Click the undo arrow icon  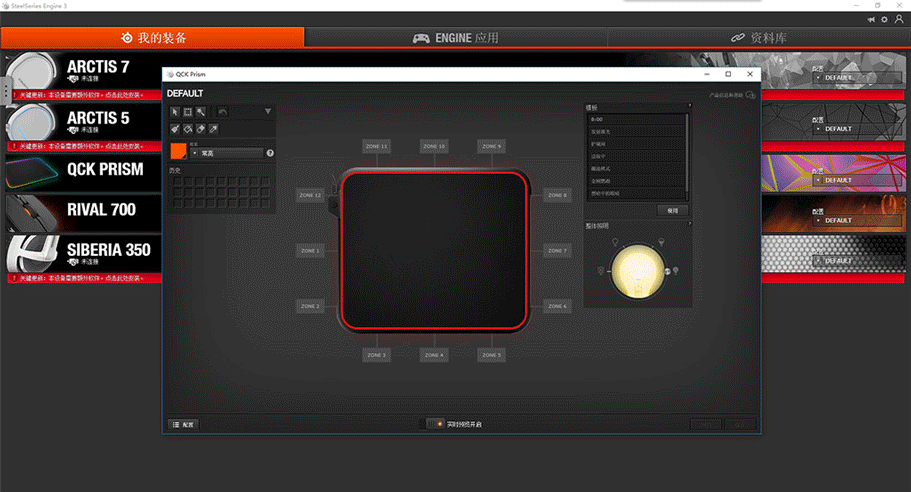(222, 112)
